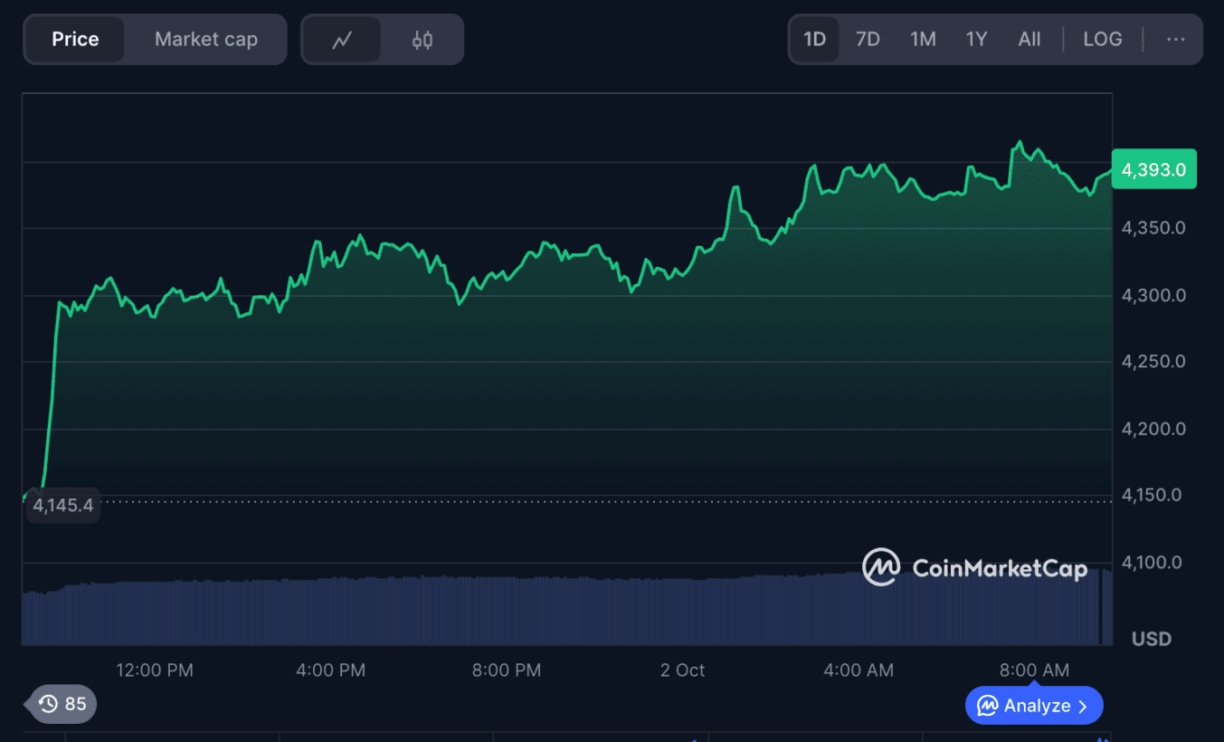
Task: Select the line chart icon
Action: (x=342, y=39)
